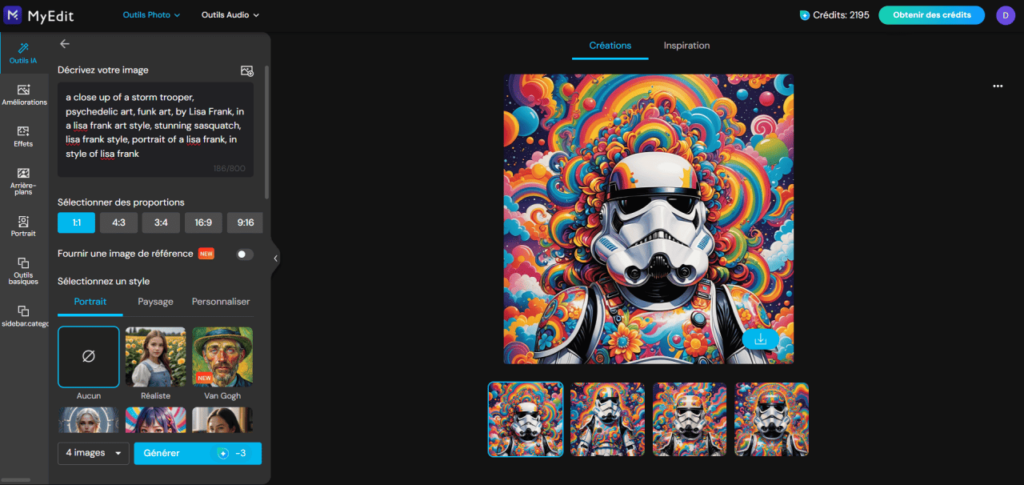Click the left panel vertical scrollbar
Screen dimensions: 1024x485
(x=267, y=131)
